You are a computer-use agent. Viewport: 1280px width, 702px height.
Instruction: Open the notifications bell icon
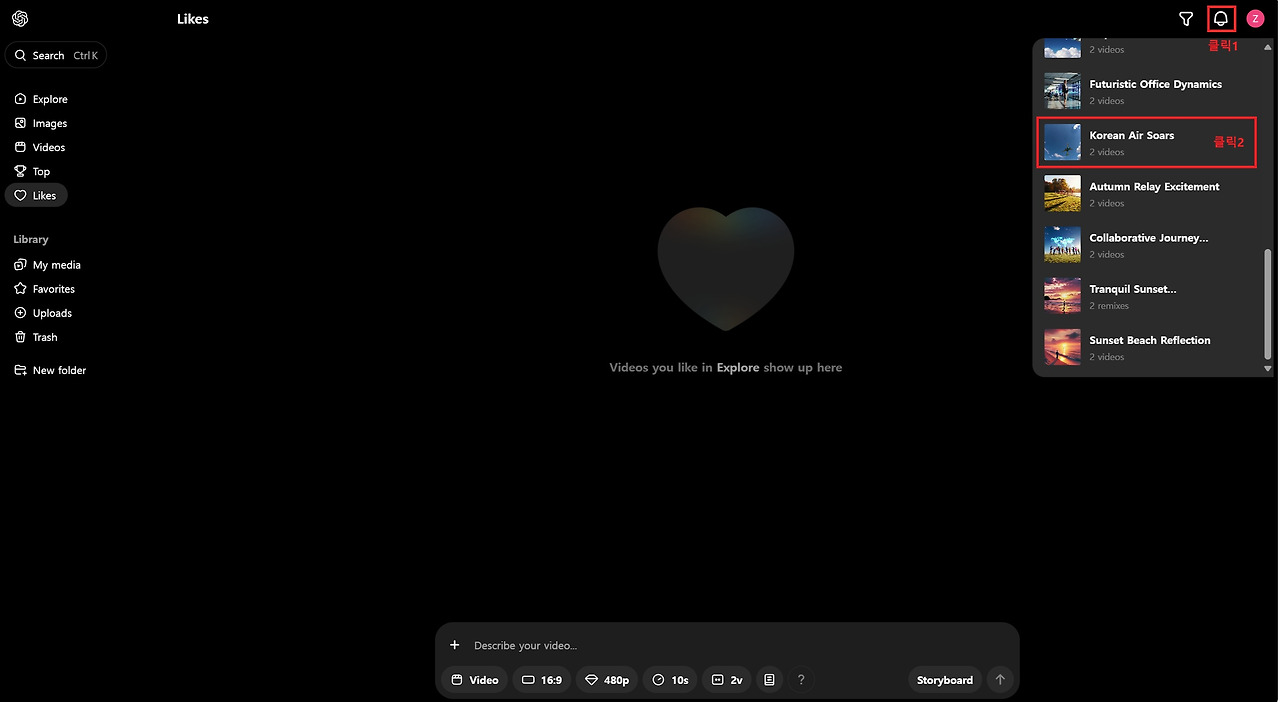1221,19
